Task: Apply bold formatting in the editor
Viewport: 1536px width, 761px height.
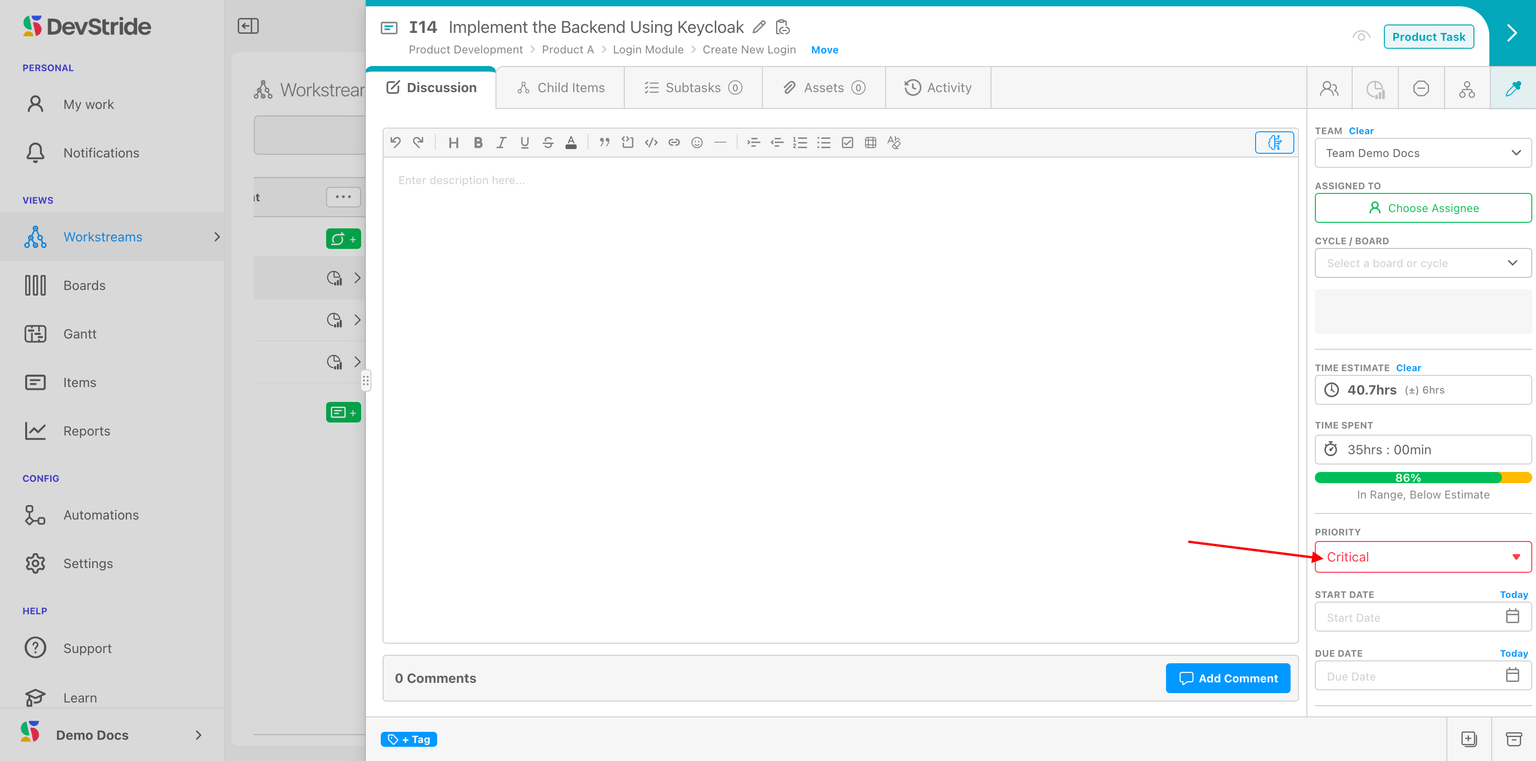Action: point(478,143)
